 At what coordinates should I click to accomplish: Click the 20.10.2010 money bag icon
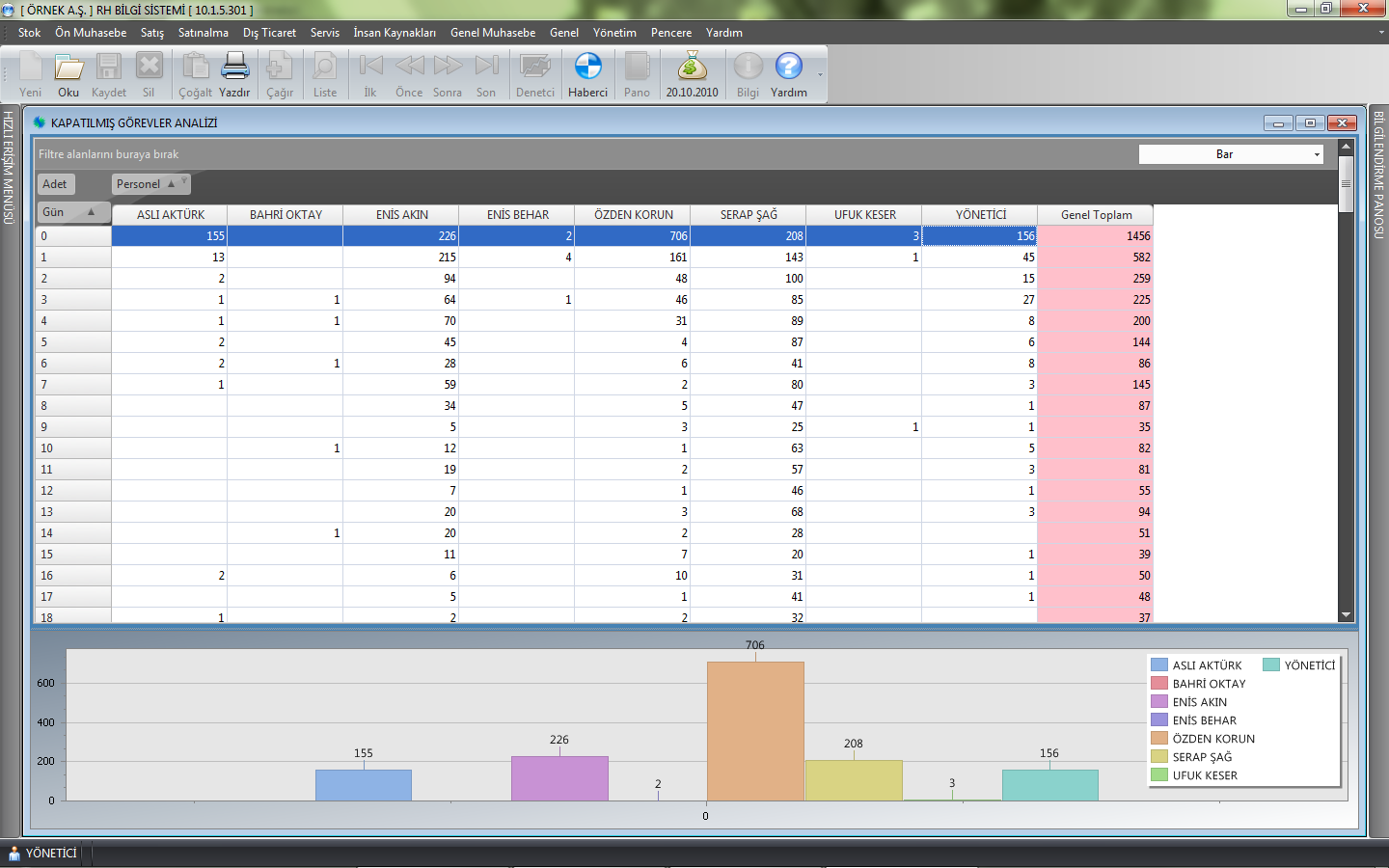point(692,68)
